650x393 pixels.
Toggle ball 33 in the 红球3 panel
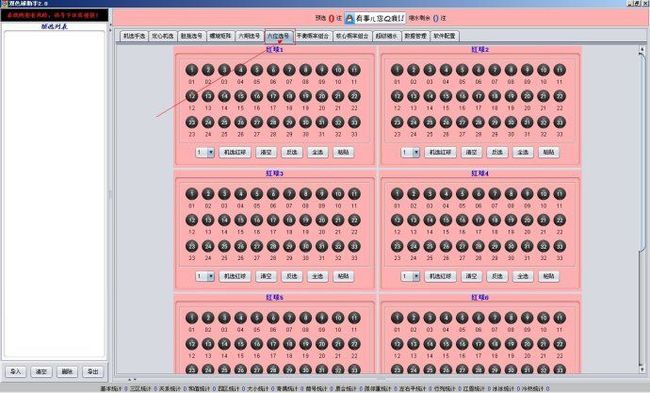click(x=354, y=246)
